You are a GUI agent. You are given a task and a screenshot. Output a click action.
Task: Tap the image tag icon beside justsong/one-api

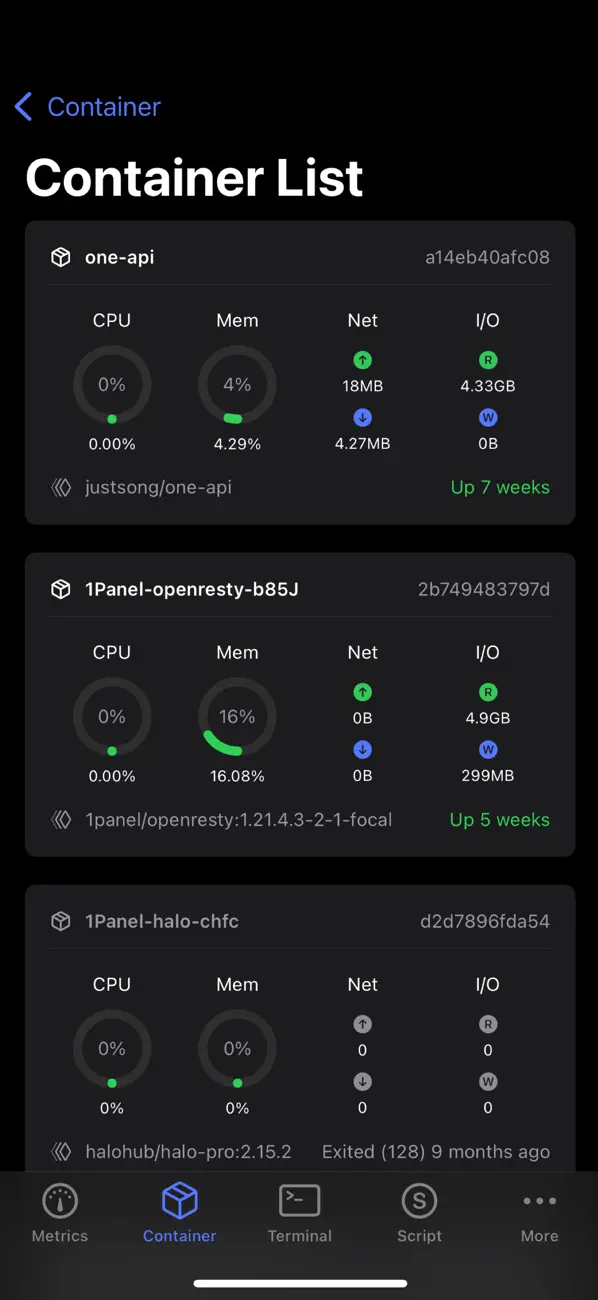60,487
